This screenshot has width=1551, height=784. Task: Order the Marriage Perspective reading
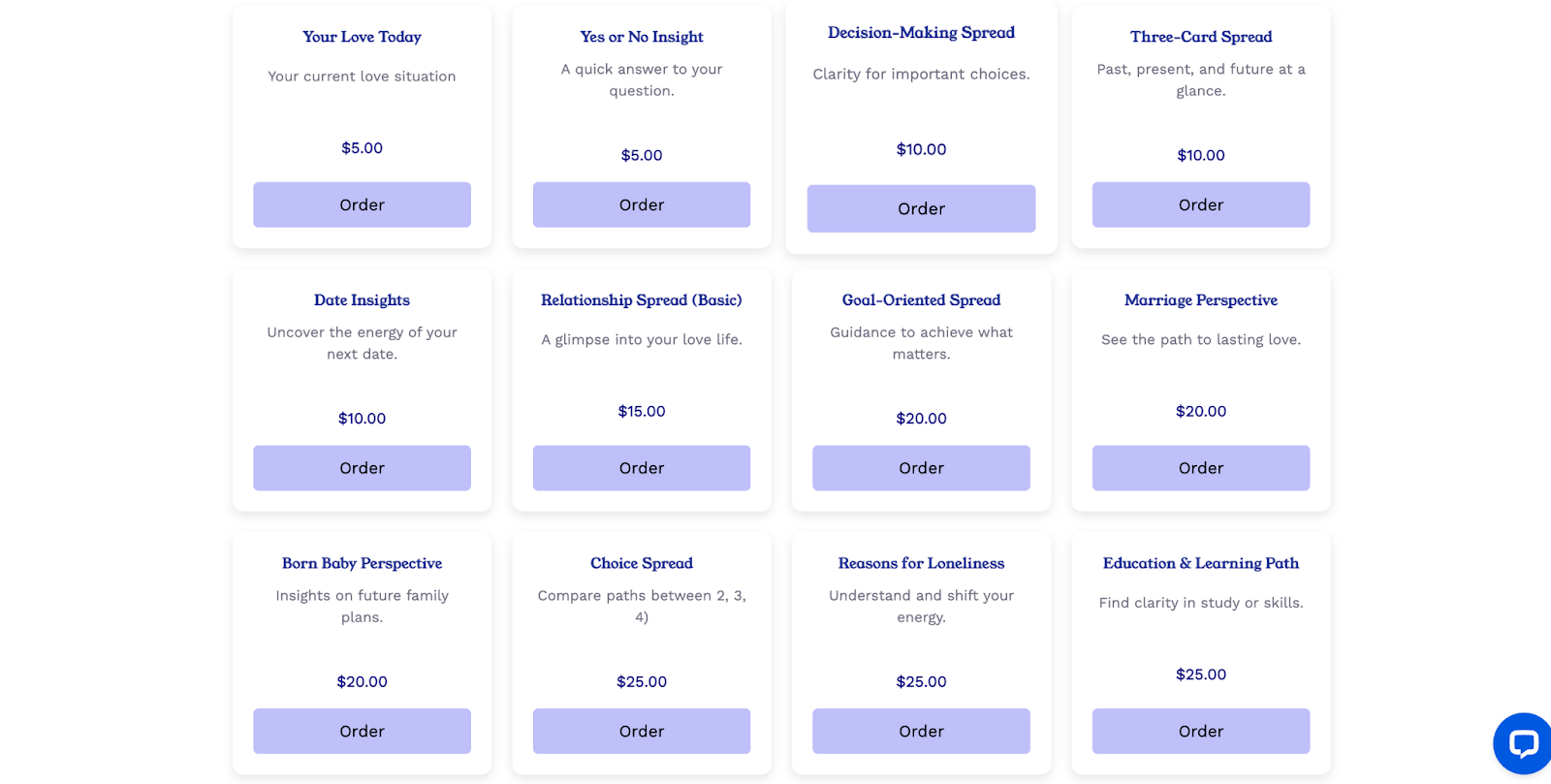pyautogui.click(x=1200, y=468)
